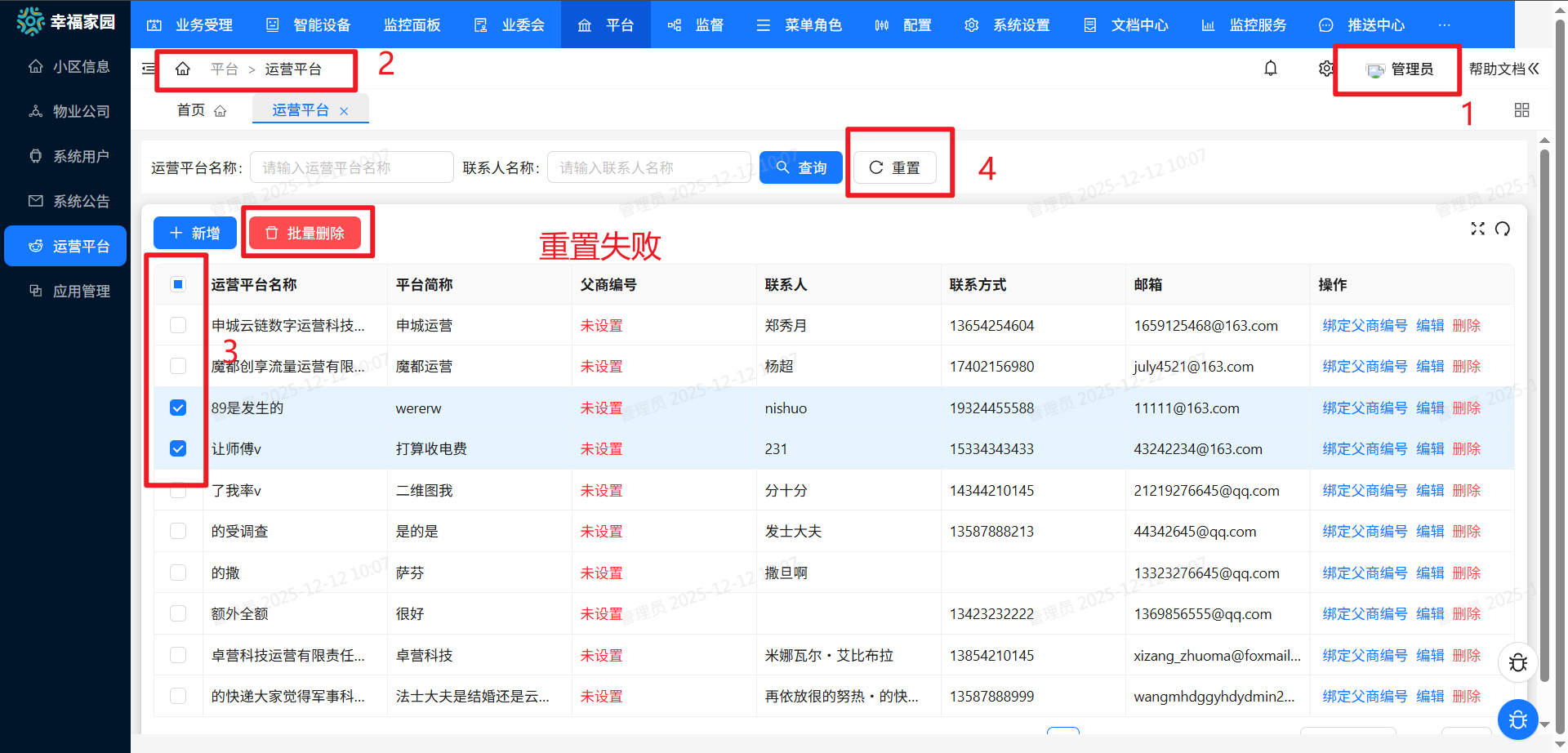Open 系统公告 in the sidebar
This screenshot has height=753, width=1568.
65,201
